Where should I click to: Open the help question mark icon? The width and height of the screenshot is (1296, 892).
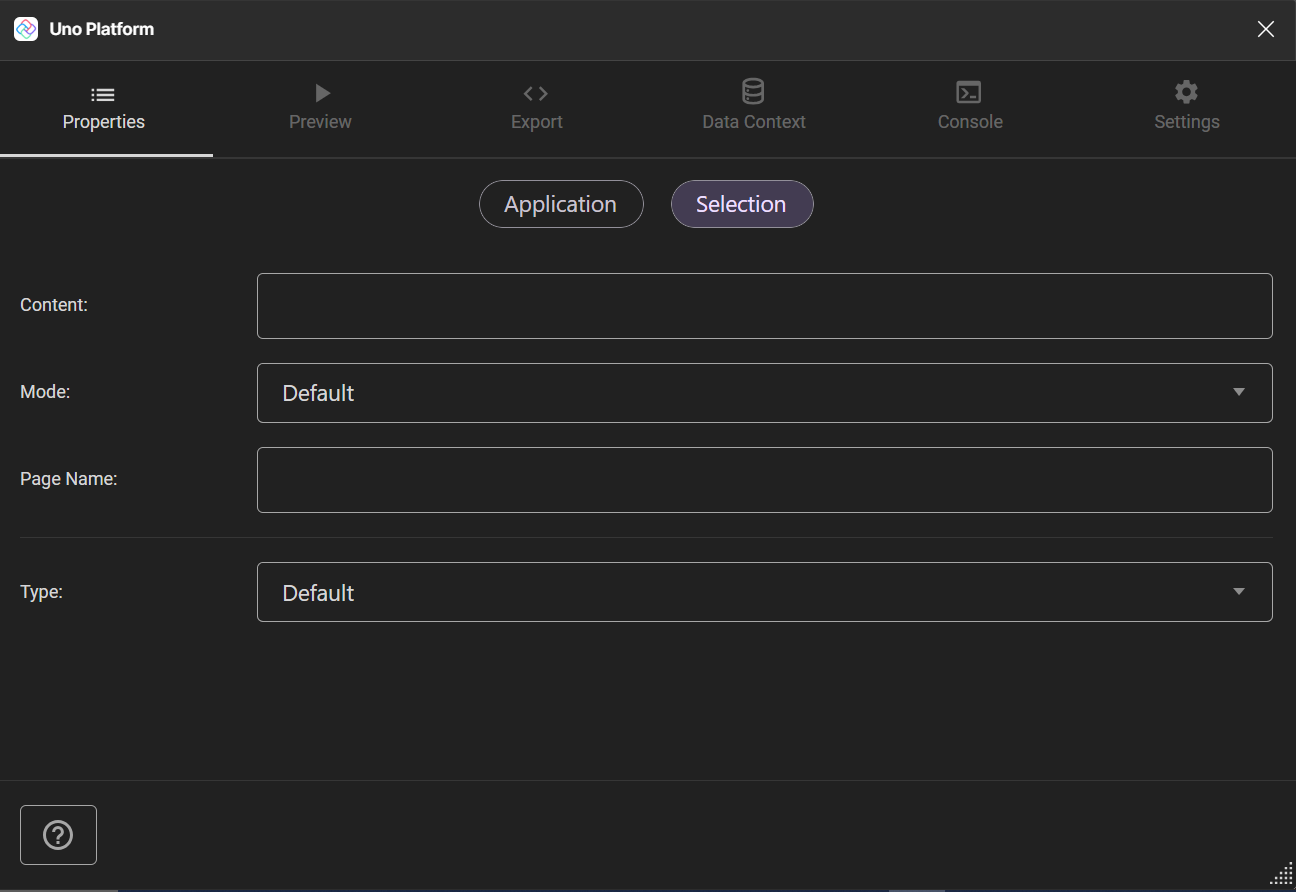pyautogui.click(x=58, y=834)
